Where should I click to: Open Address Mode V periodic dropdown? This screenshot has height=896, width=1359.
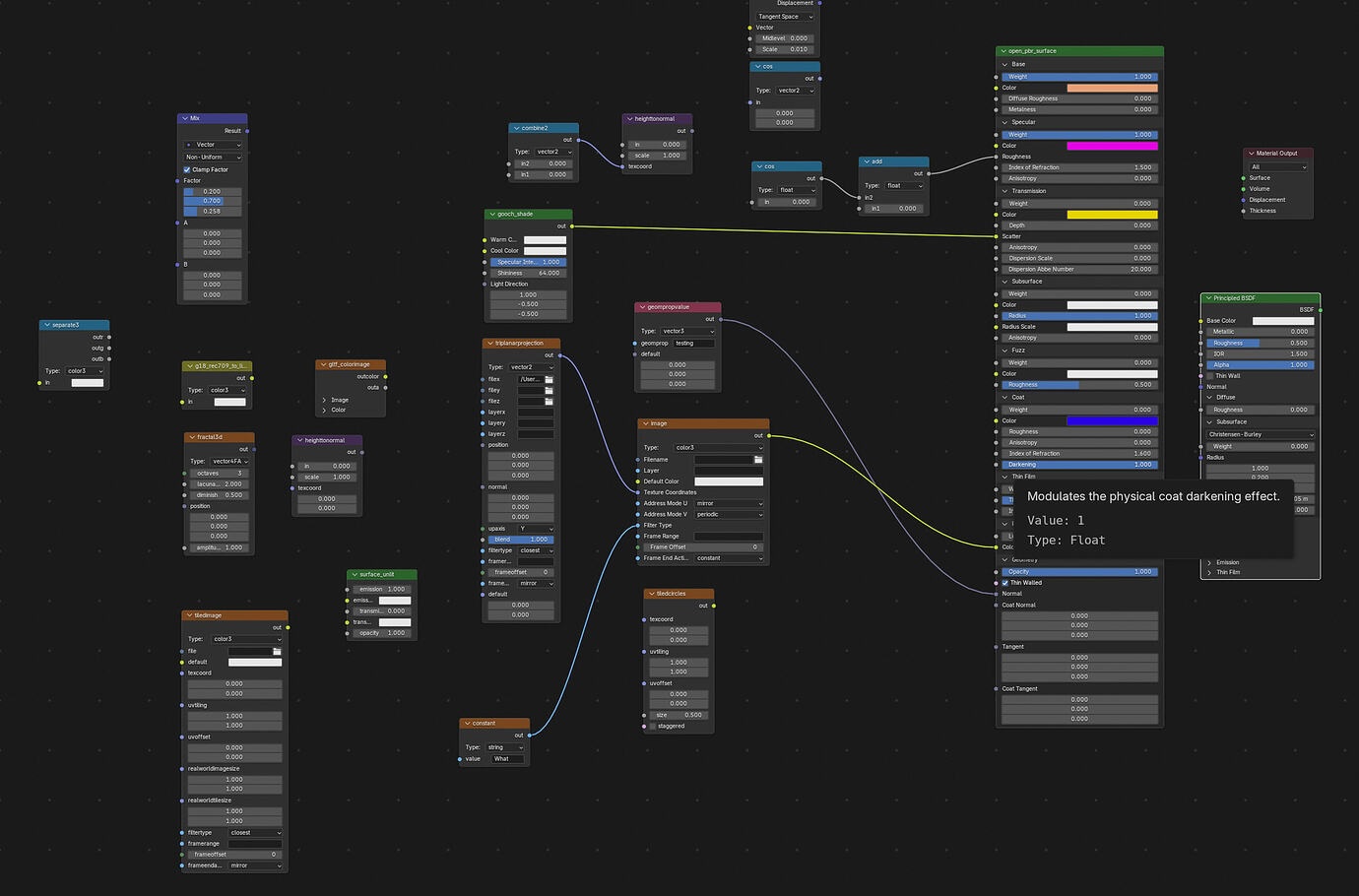click(x=729, y=514)
